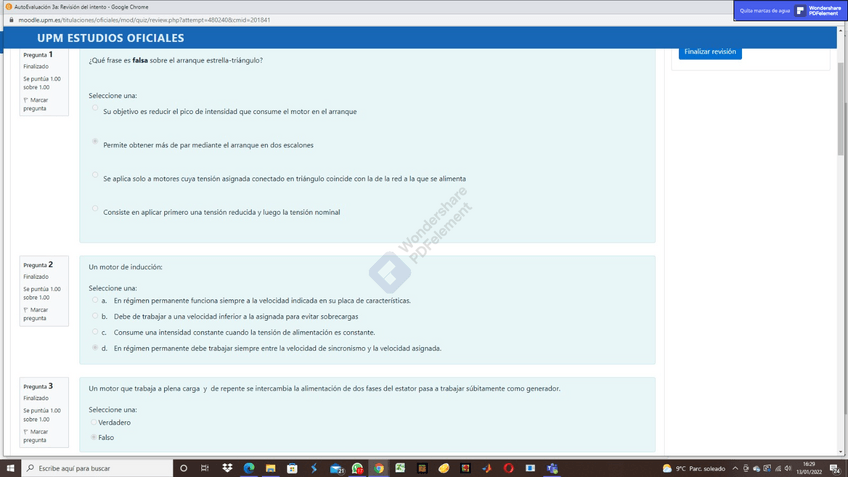The width and height of the screenshot is (848, 477).
Task: Launch Microsoft Edge from the taskbar
Action: (x=249, y=468)
